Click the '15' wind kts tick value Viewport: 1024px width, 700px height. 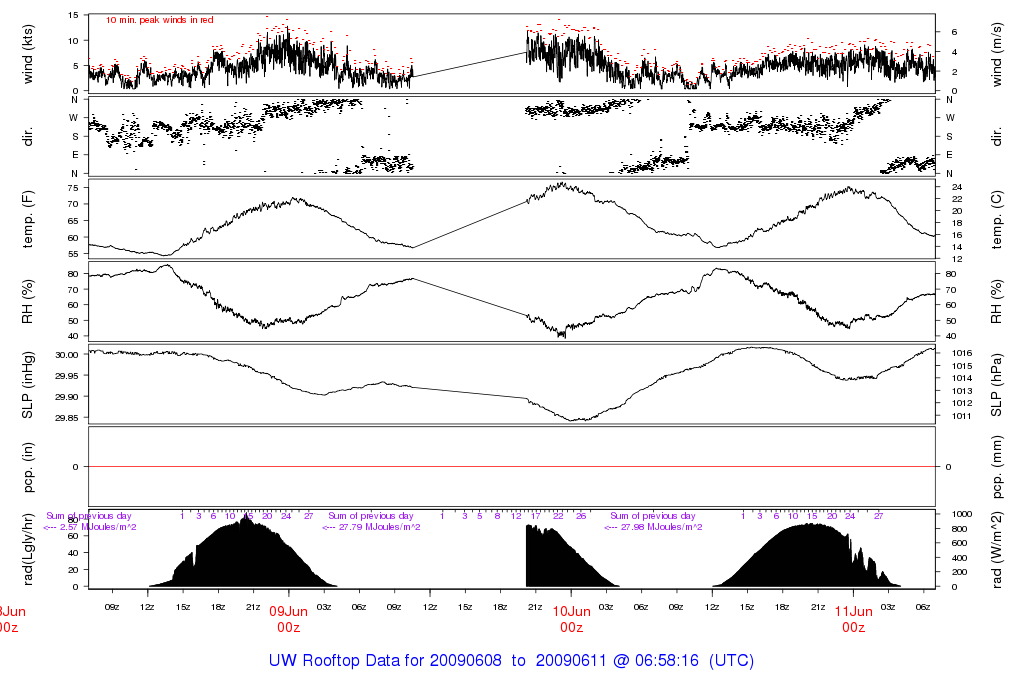click(x=73, y=16)
